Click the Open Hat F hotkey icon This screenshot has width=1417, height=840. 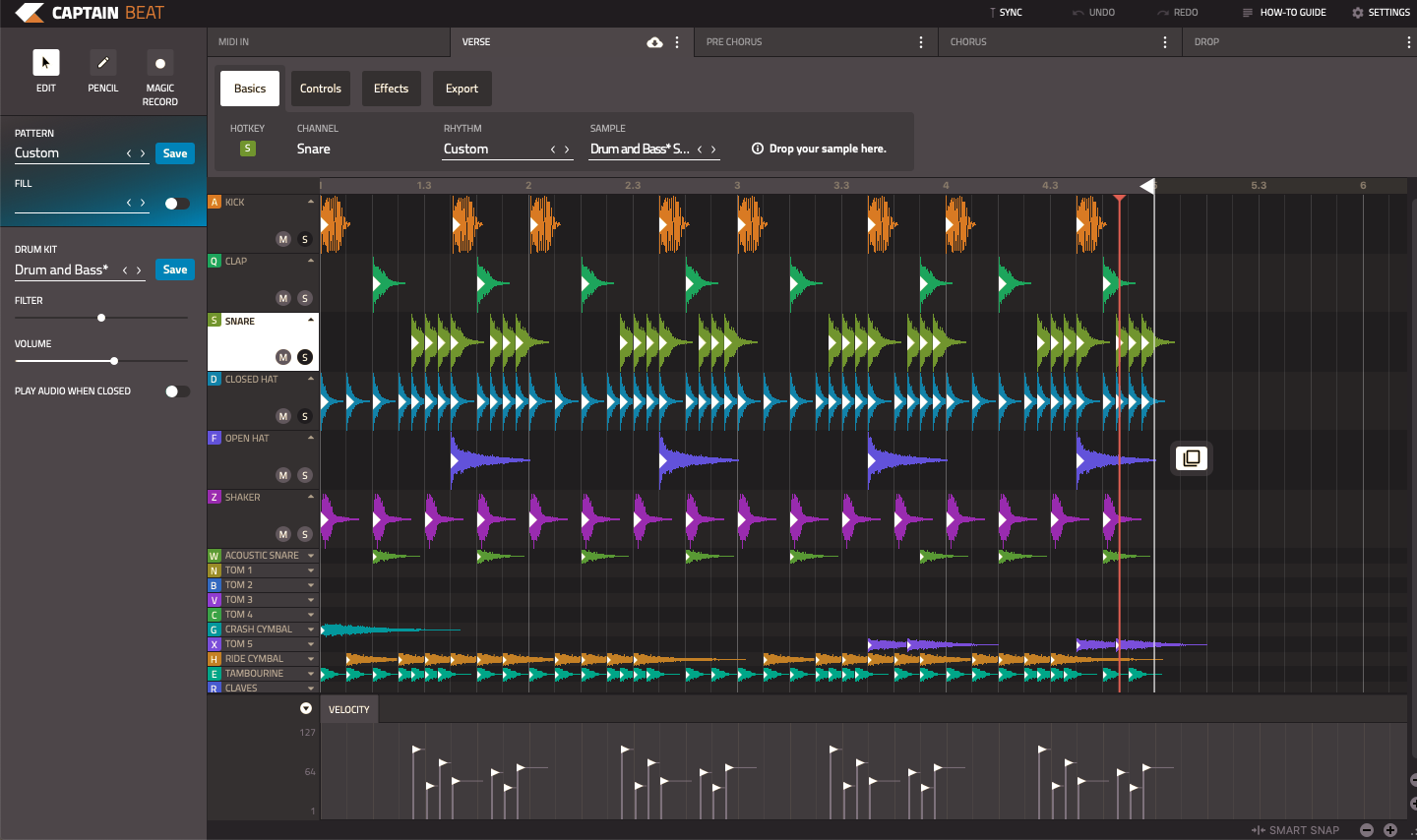215,438
